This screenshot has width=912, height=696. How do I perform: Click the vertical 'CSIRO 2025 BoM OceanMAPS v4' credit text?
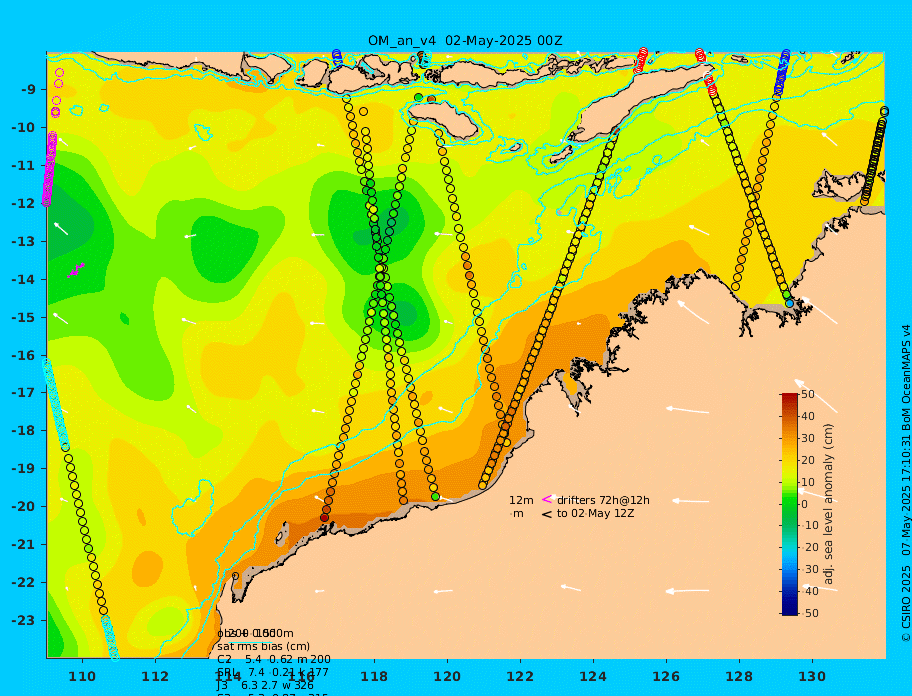click(906, 483)
